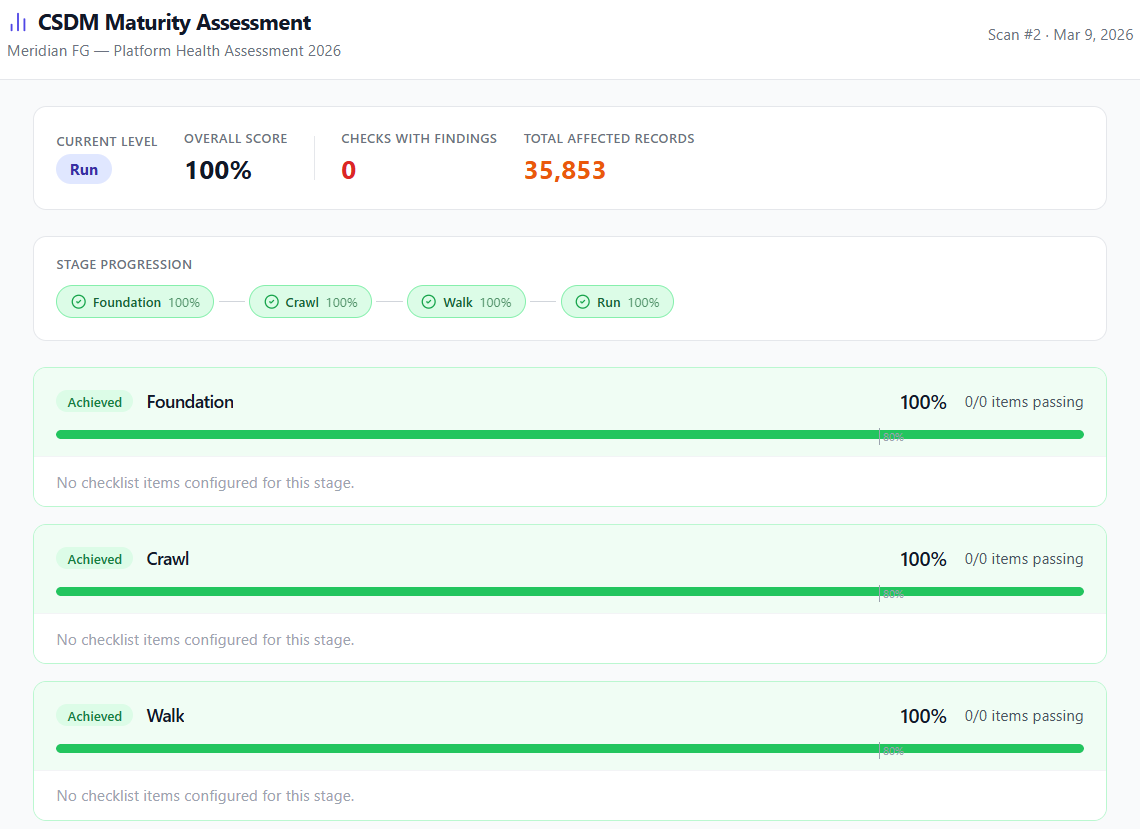Click the Crawl progress bar threshold marker
This screenshot has height=829, width=1140.
pyautogui.click(x=879, y=592)
